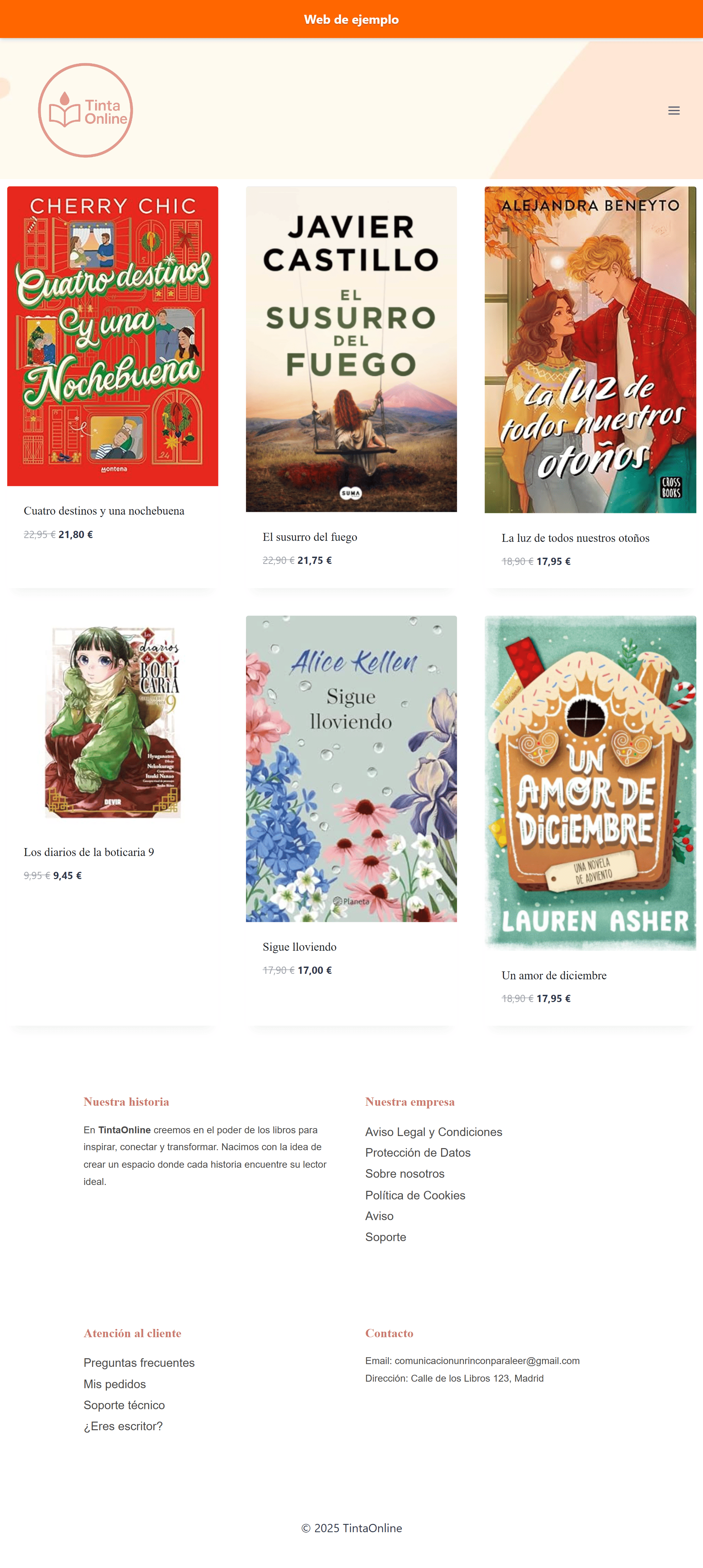The width and height of the screenshot is (703, 1568).
Task: Open the Soporte técnico link
Action: pyautogui.click(x=124, y=1405)
